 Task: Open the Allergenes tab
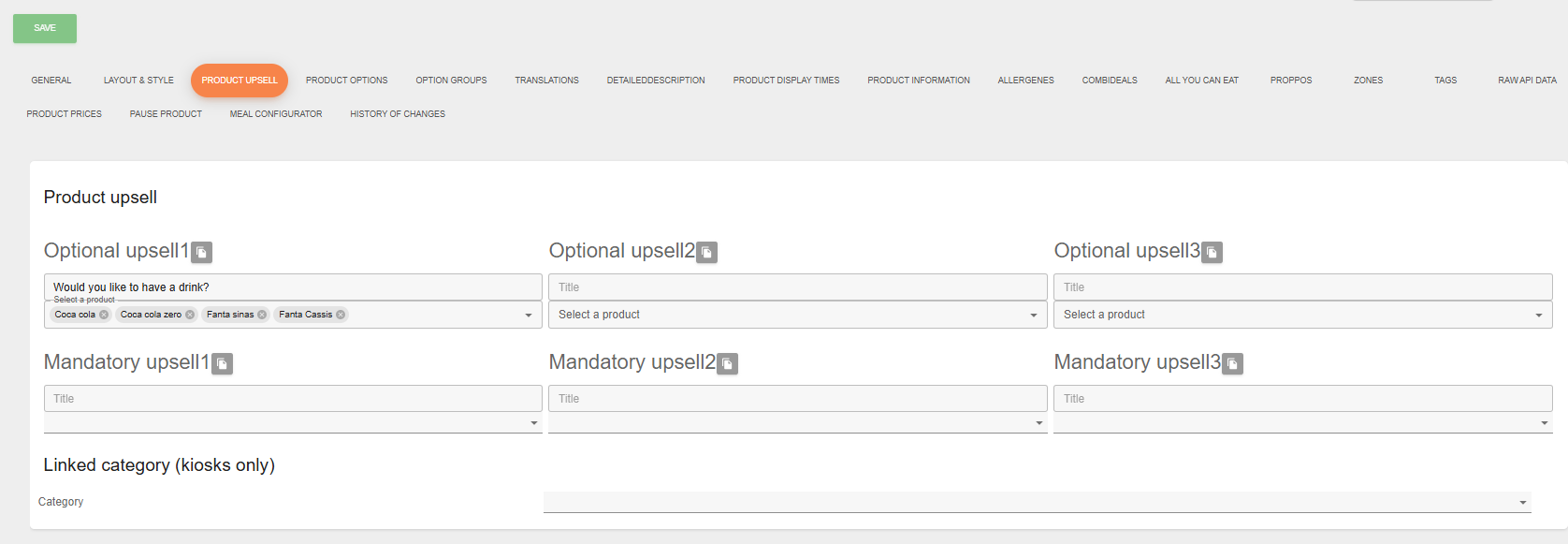coord(1025,81)
